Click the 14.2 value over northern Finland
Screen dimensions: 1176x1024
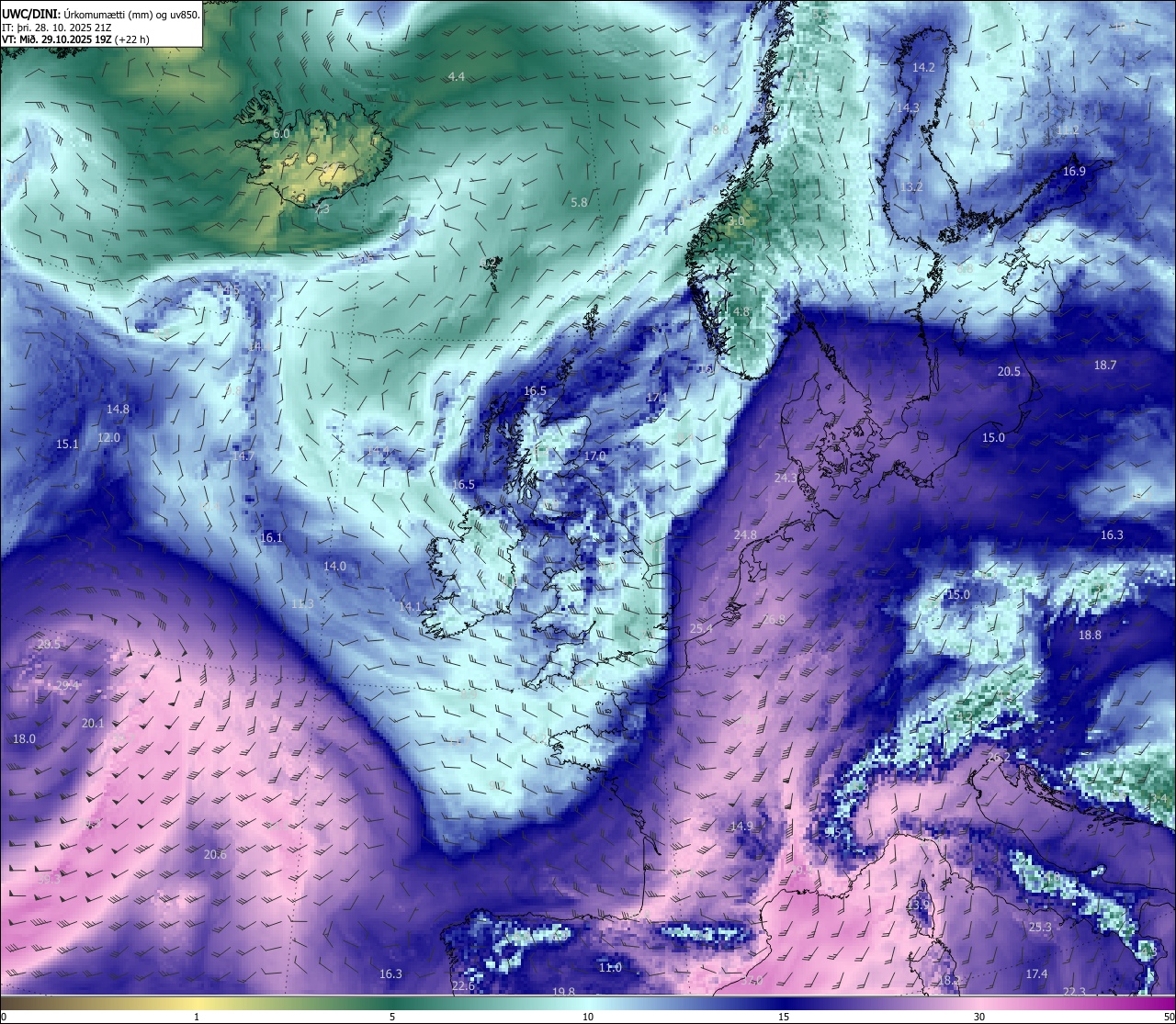tap(923, 68)
